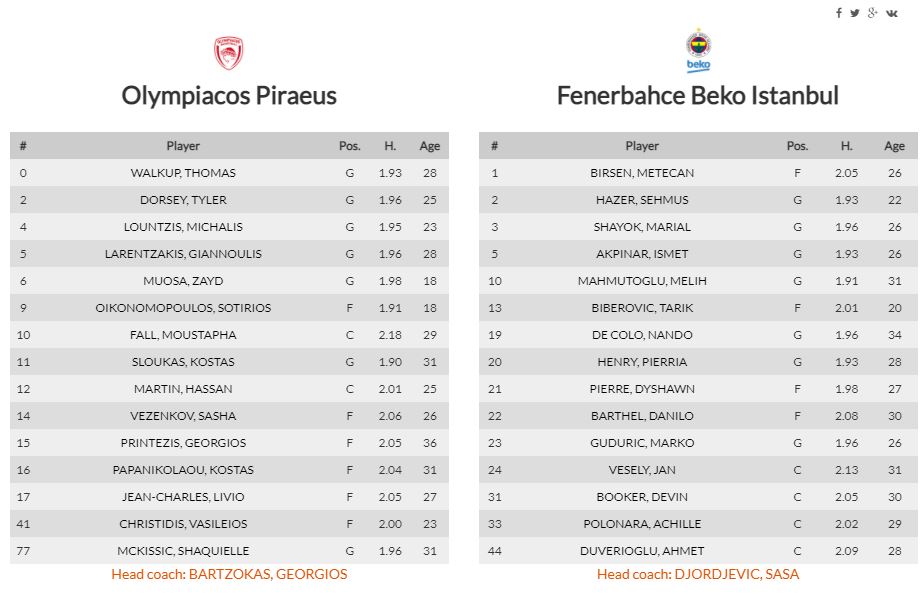Click Player column header in Fenerbahce table

coord(642,146)
